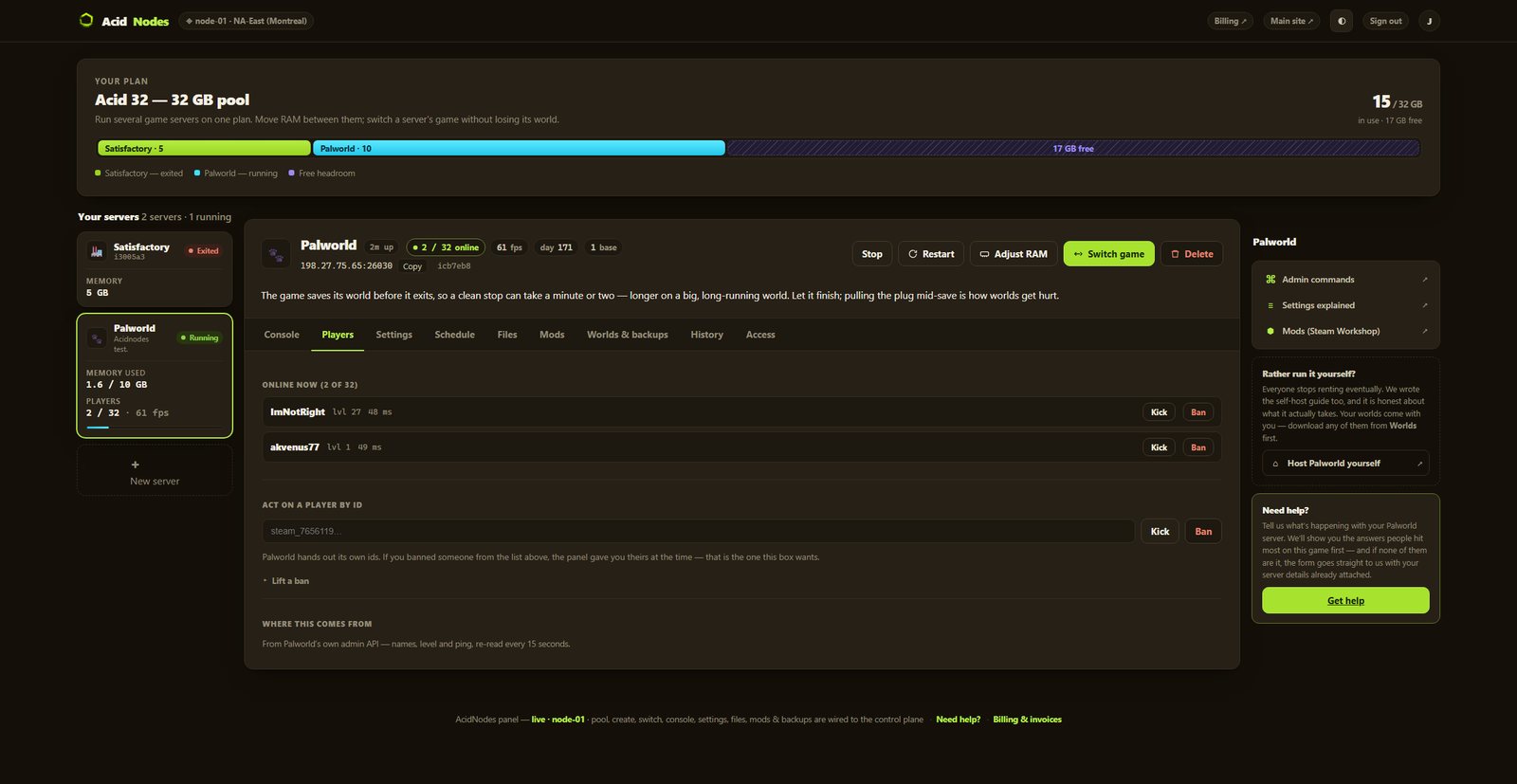Viewport: 1517px width, 784px height.
Task: Open the Schedule tab
Action: [454, 335]
